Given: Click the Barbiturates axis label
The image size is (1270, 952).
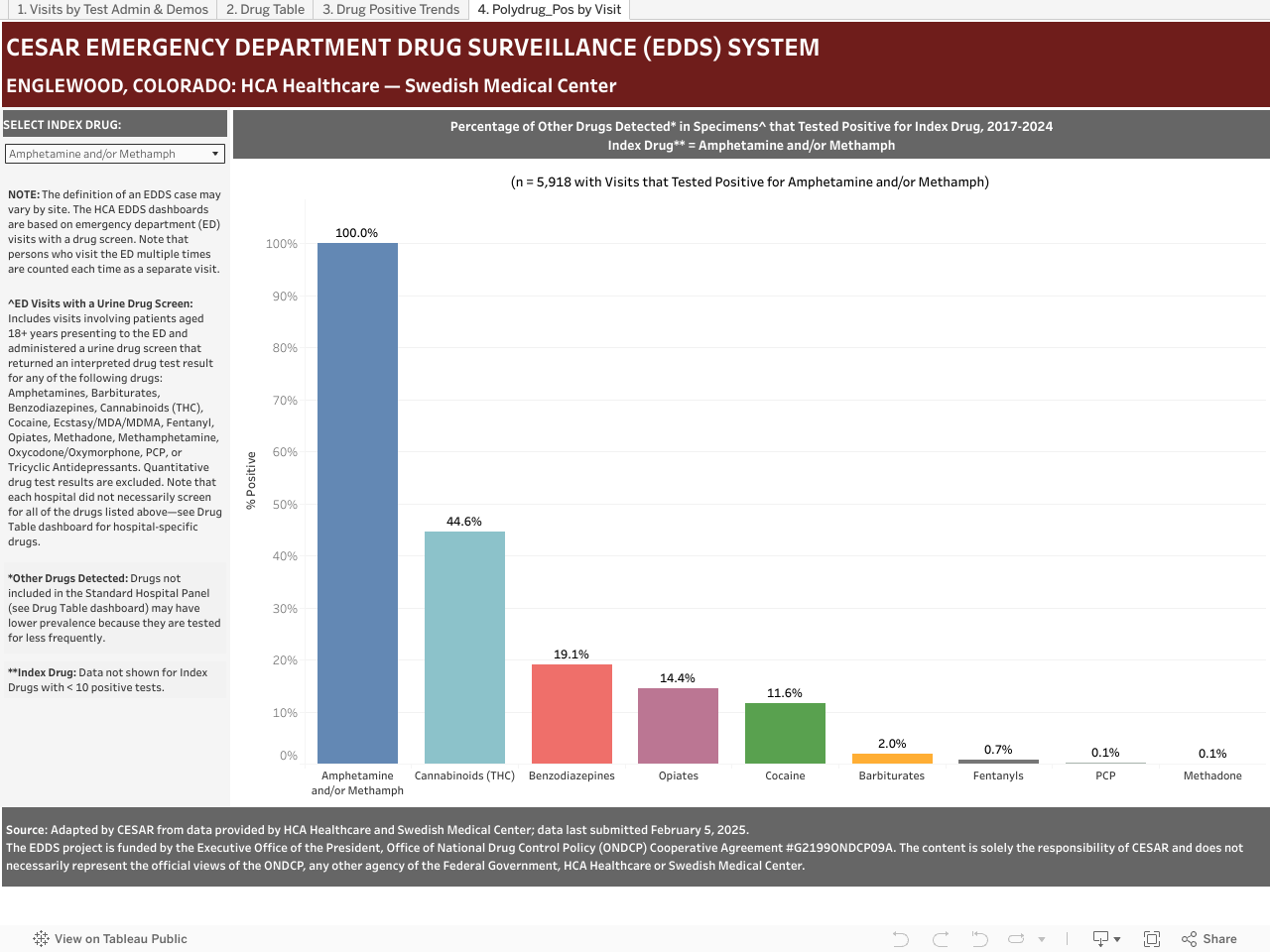Looking at the screenshot, I should point(892,775).
